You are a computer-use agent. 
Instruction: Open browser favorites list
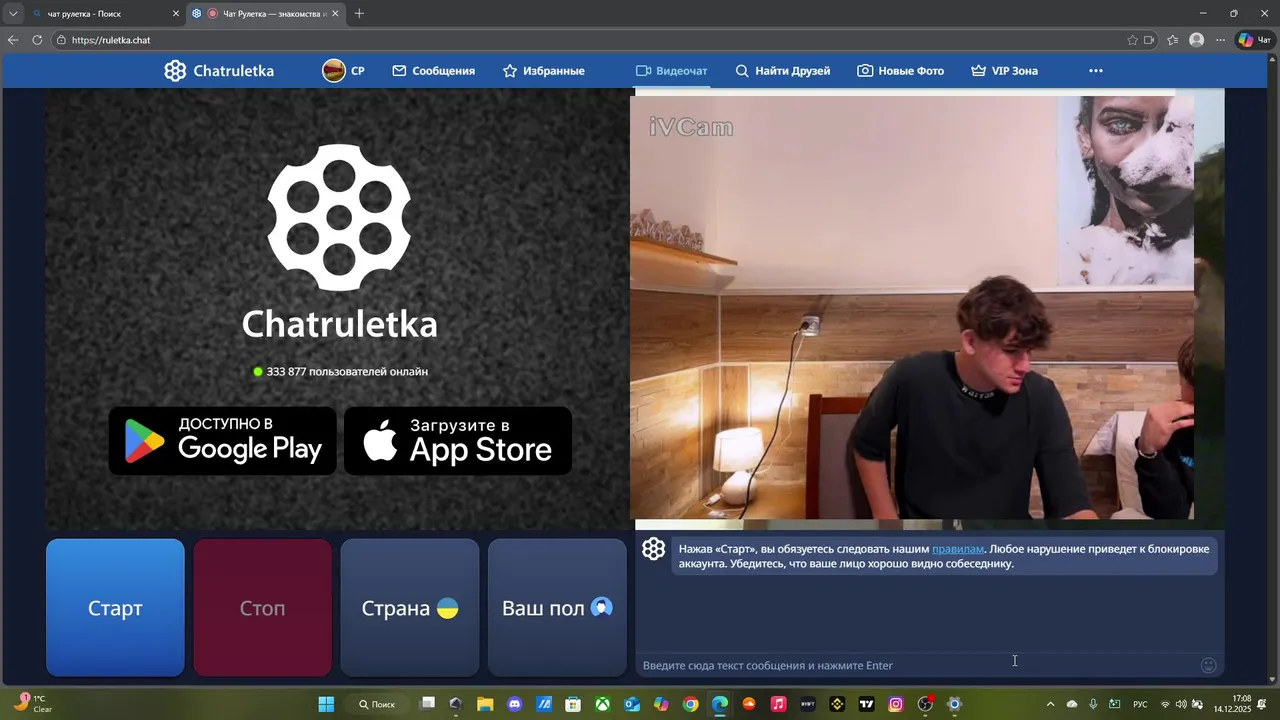pyautogui.click(x=1173, y=40)
